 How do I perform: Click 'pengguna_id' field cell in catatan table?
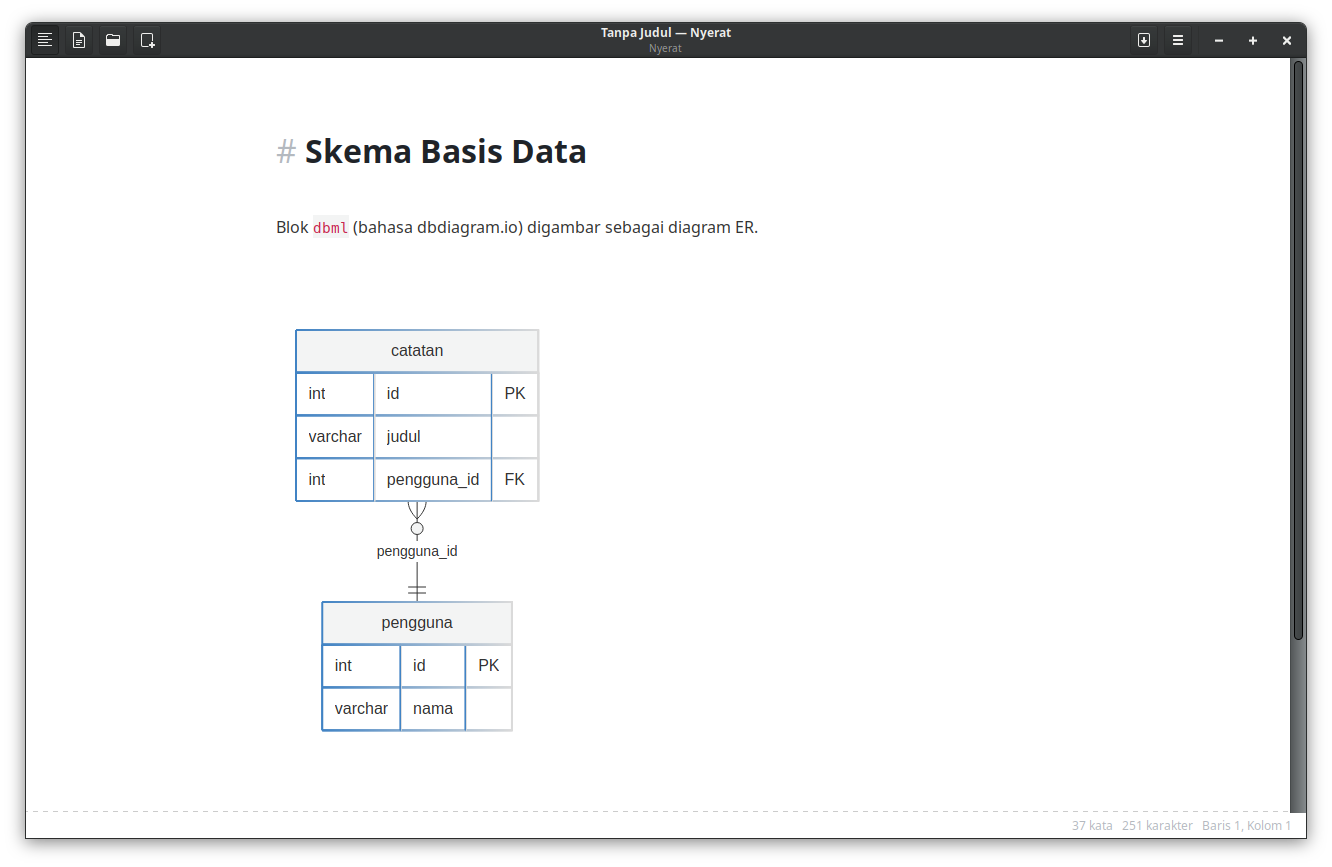(433, 480)
